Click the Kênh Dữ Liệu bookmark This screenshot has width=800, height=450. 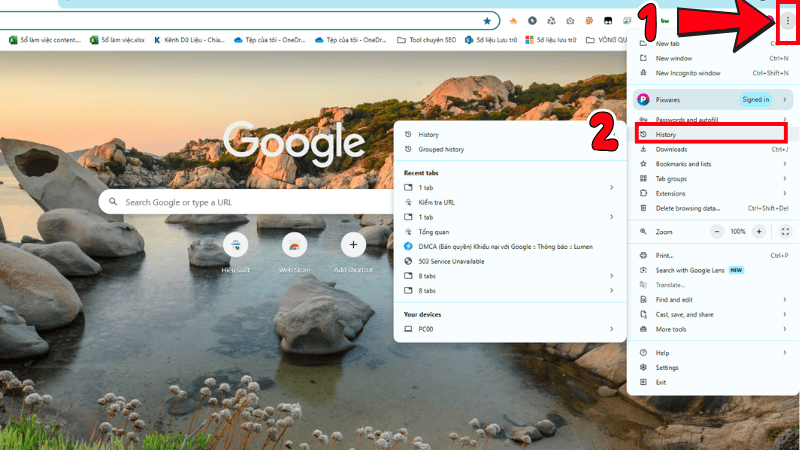(x=191, y=40)
